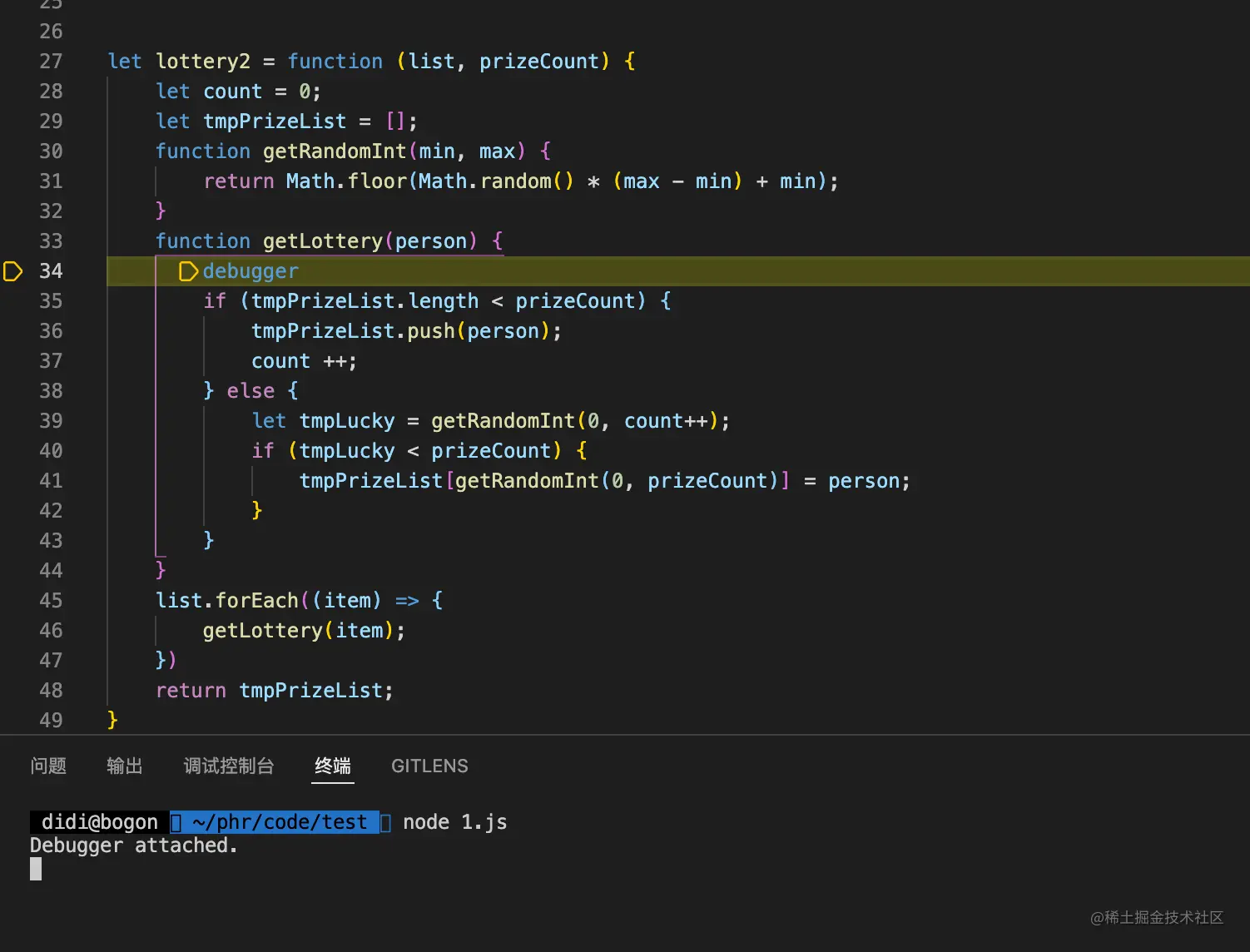The height and width of the screenshot is (952, 1250).
Task: Select the 终端 tab
Action: [333, 766]
